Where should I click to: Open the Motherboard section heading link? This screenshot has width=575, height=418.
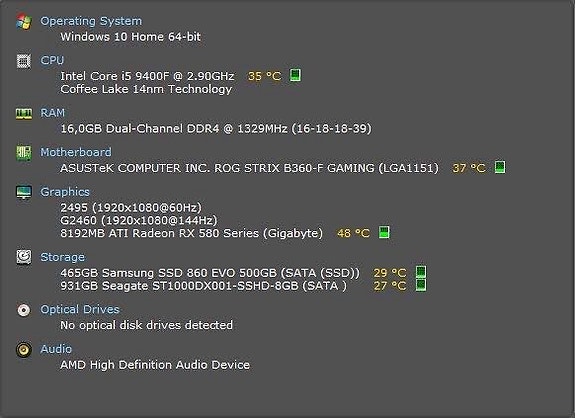(x=76, y=152)
